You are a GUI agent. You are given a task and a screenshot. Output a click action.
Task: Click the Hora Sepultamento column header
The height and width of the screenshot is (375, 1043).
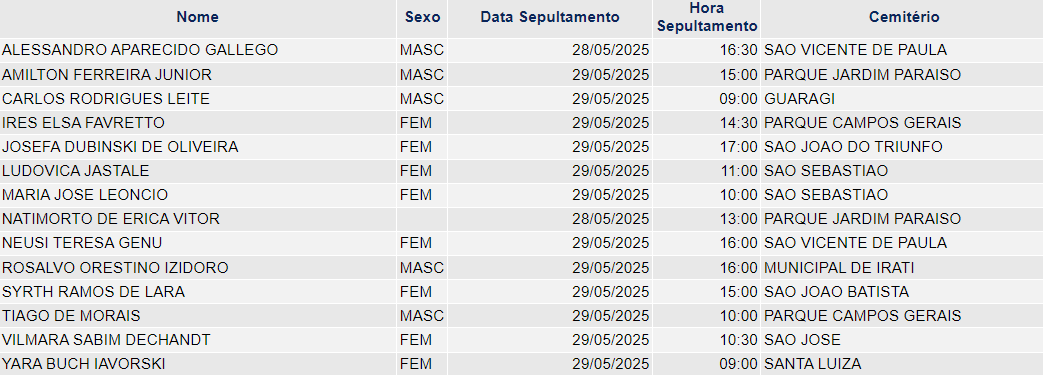(x=706, y=17)
